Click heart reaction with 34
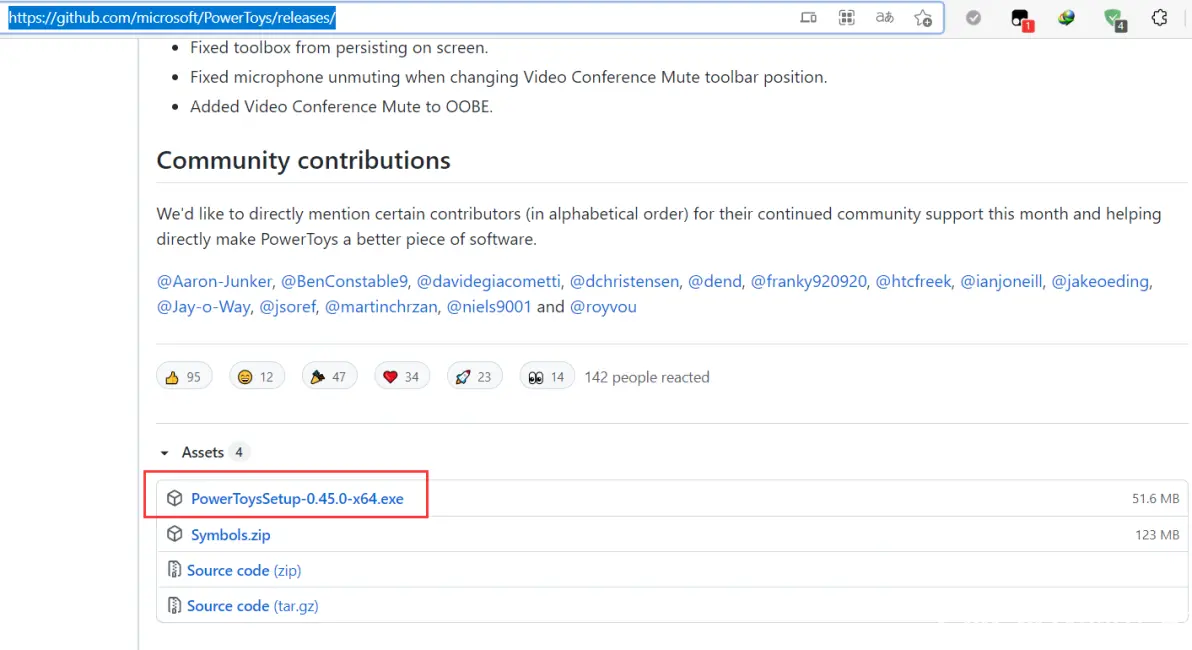Viewport: 1192px width, 650px height. pyautogui.click(x=402, y=376)
